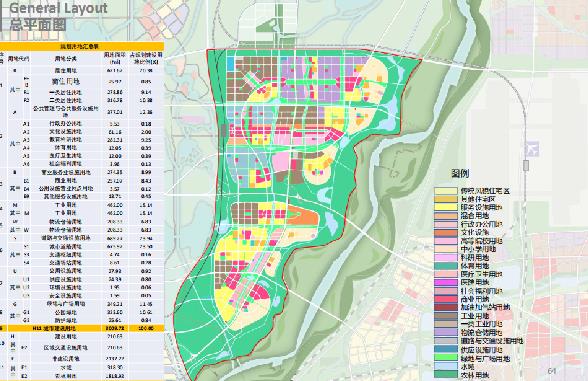Select the 文化设施 orange legend swatch

click(446, 232)
